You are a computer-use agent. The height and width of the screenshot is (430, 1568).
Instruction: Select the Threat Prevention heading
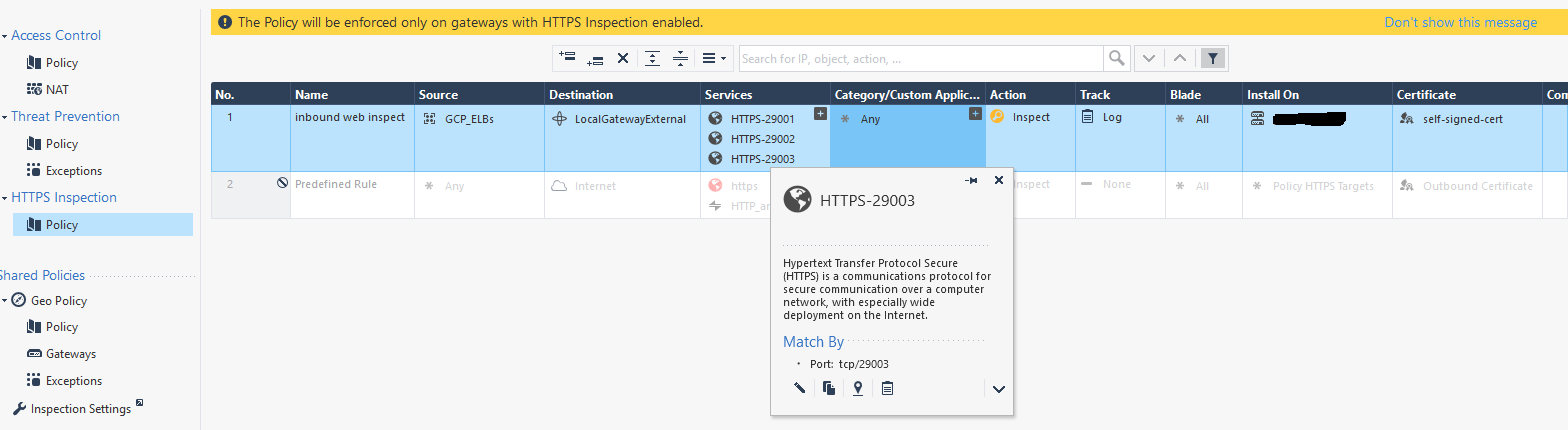(x=65, y=116)
